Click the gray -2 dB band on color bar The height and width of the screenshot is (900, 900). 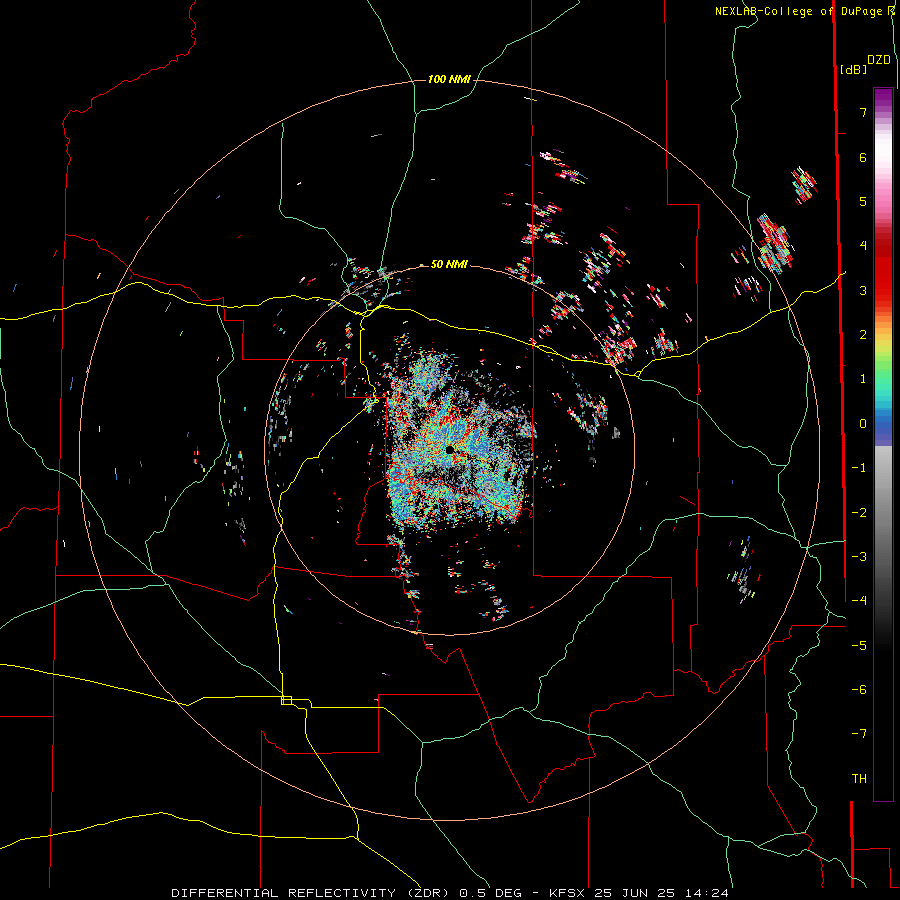click(883, 513)
